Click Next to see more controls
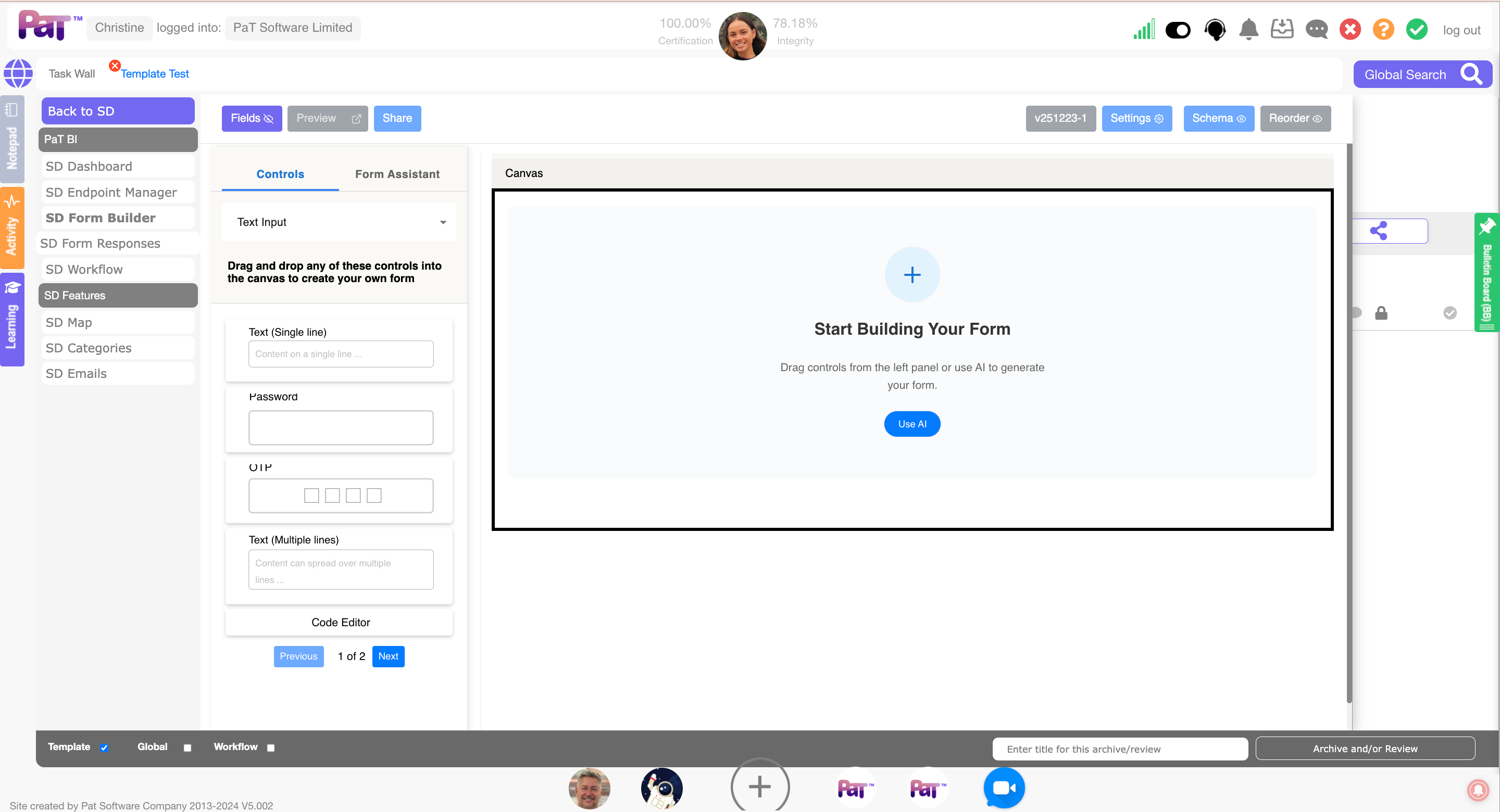 [388, 656]
